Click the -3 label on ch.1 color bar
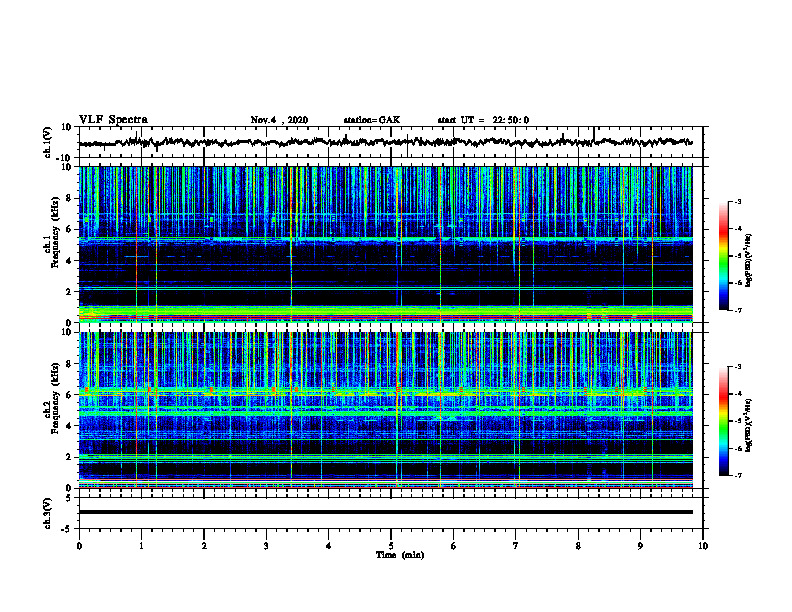Image resolution: width=792 pixels, height=612 pixels. point(737,201)
